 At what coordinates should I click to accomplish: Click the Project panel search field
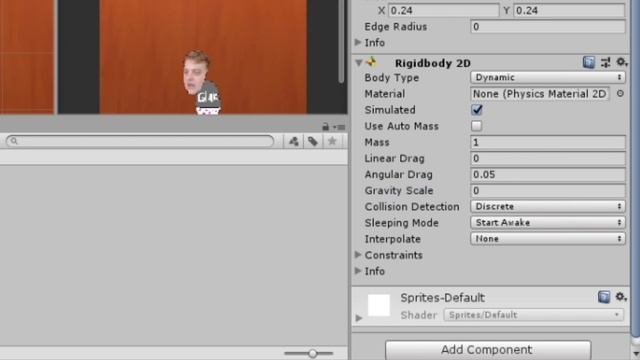[140, 141]
